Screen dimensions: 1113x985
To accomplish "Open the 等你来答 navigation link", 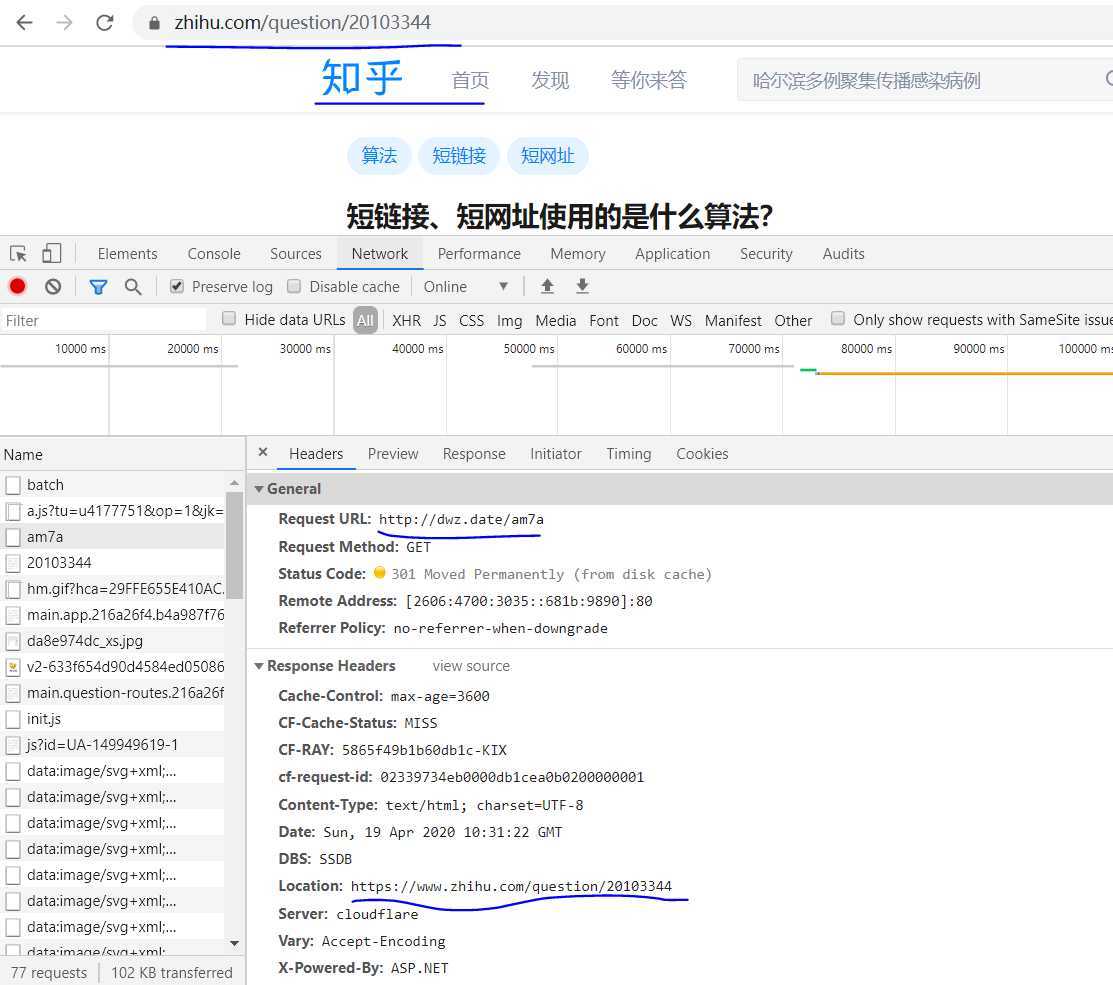I will 649,80.
